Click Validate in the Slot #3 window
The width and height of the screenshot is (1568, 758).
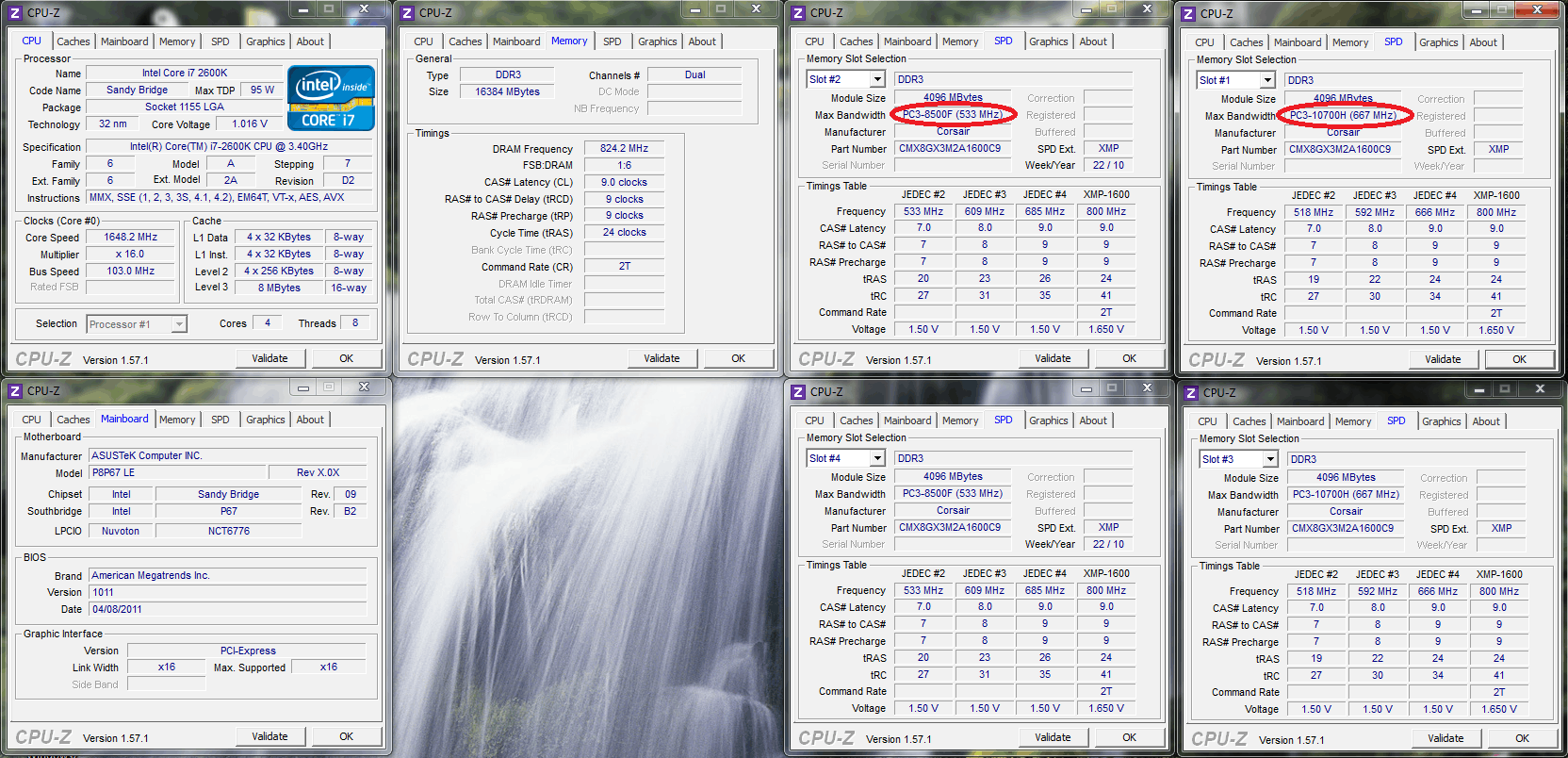click(1445, 738)
